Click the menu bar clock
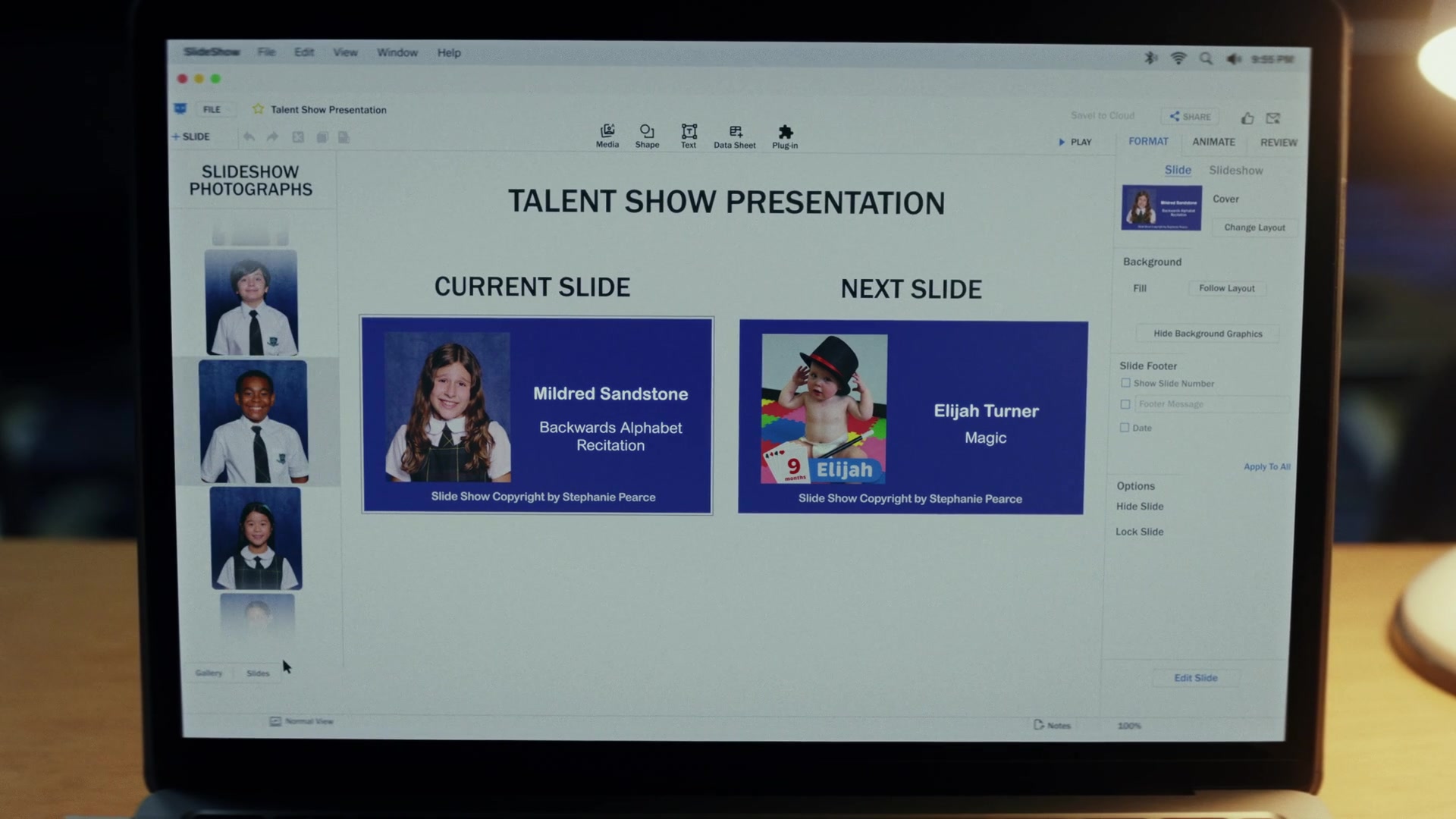The image size is (1456, 819). pos(1272,59)
